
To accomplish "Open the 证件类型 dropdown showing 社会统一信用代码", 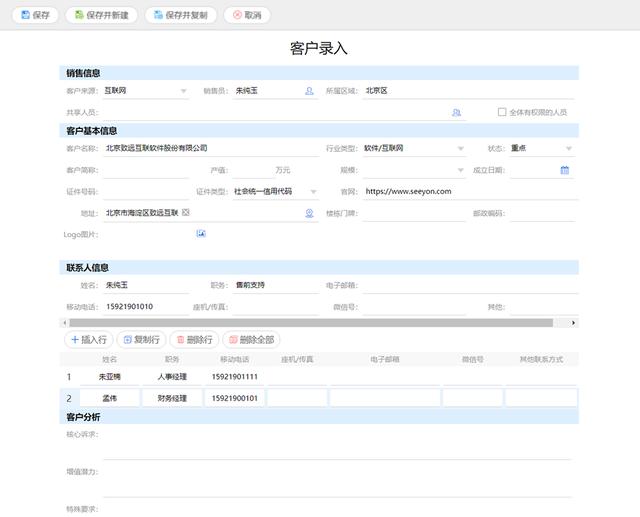I will tap(276, 191).
